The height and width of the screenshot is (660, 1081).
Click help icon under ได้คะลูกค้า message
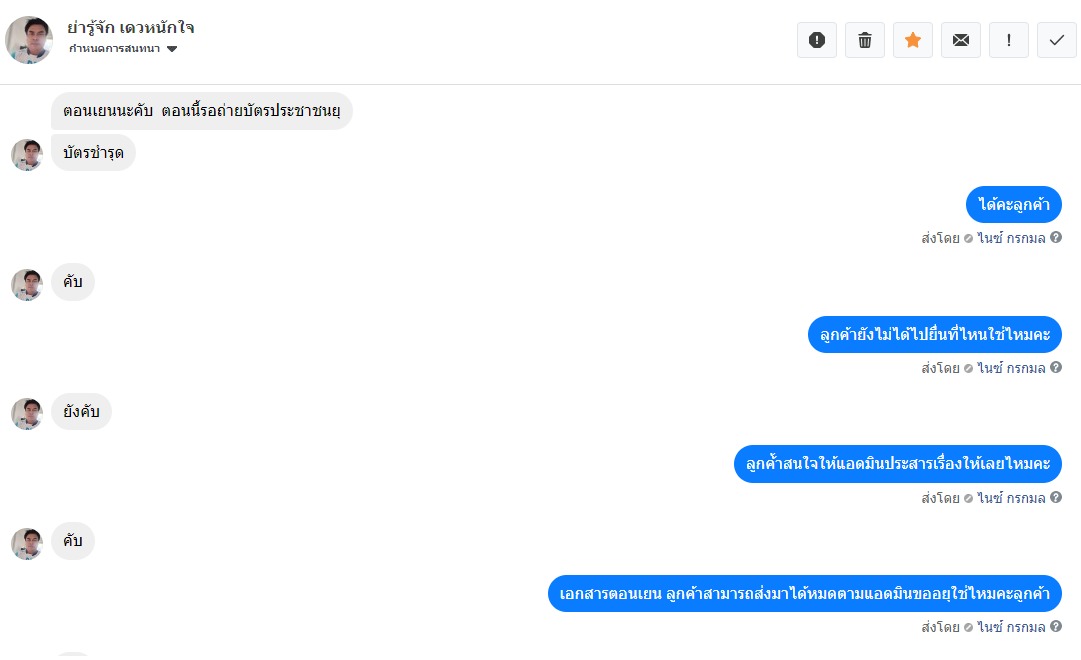[1055, 237]
